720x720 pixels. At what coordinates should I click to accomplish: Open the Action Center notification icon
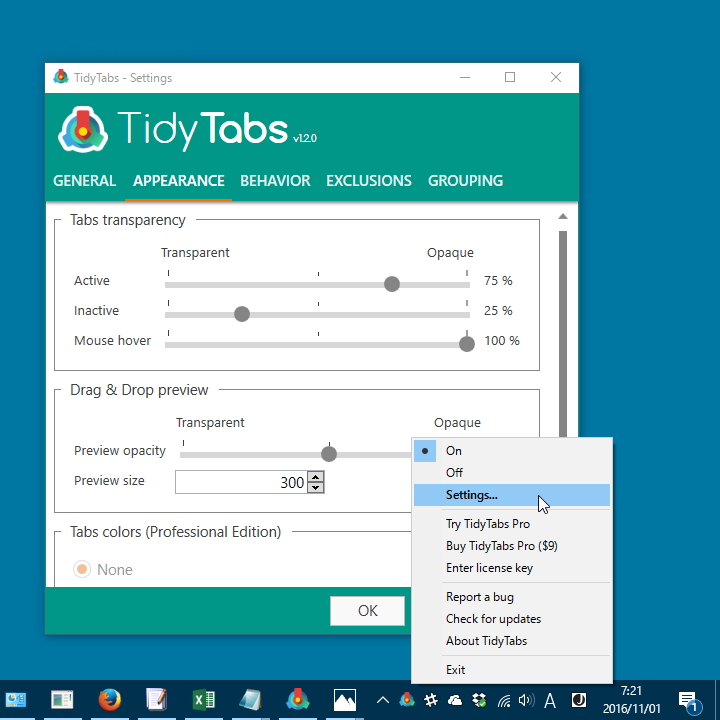point(689,701)
